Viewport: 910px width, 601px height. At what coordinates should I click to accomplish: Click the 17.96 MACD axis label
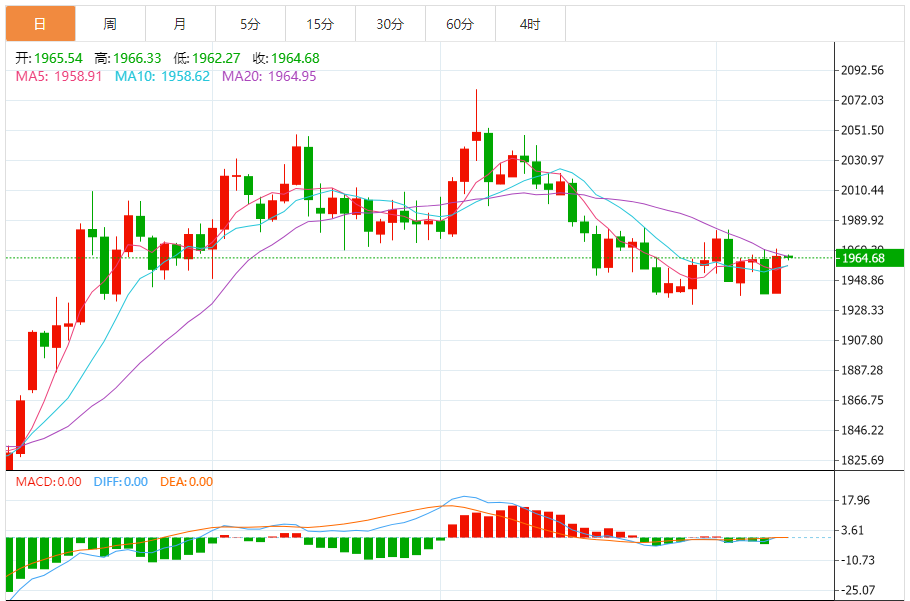855,500
